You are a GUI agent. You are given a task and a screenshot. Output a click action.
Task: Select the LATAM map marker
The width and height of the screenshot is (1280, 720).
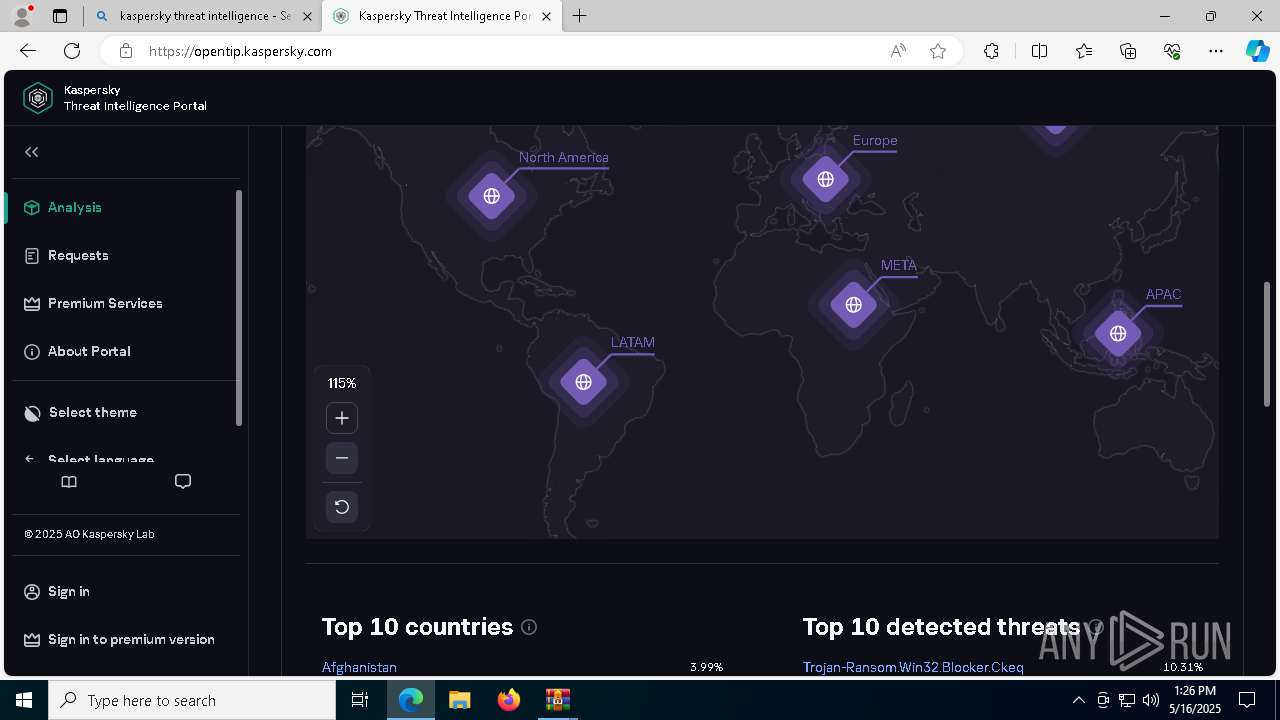click(583, 382)
